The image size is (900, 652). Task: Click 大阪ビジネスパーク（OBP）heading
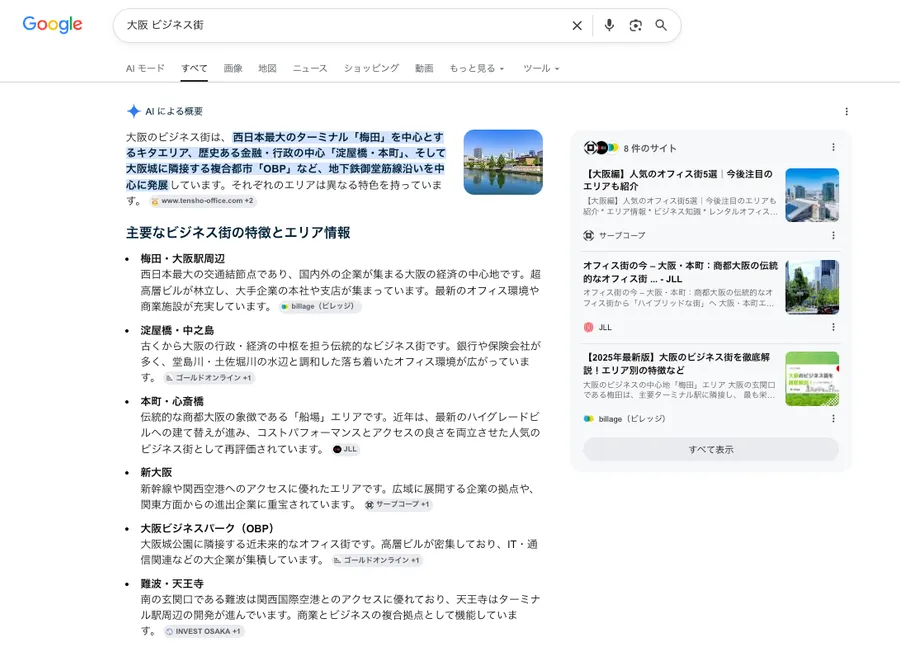[x=209, y=528]
